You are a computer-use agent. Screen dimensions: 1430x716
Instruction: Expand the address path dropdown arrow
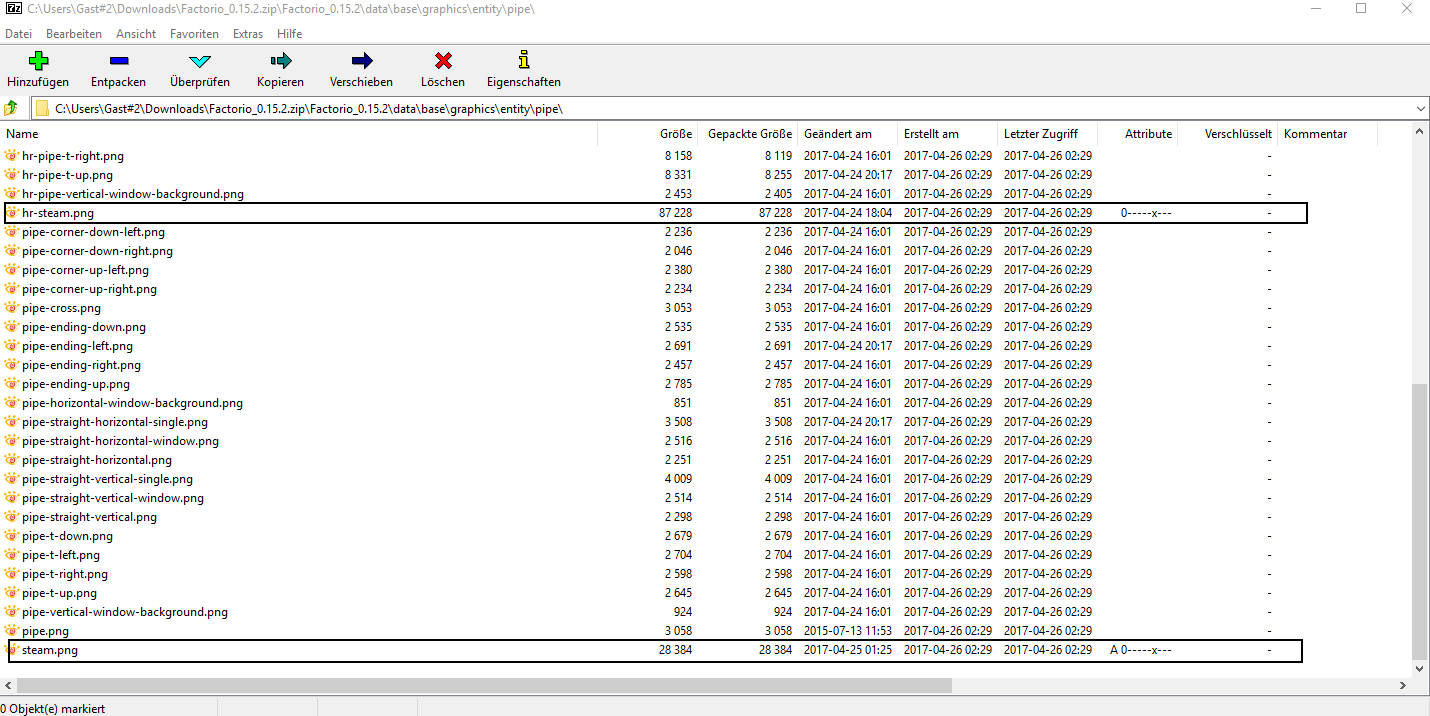(1420, 108)
